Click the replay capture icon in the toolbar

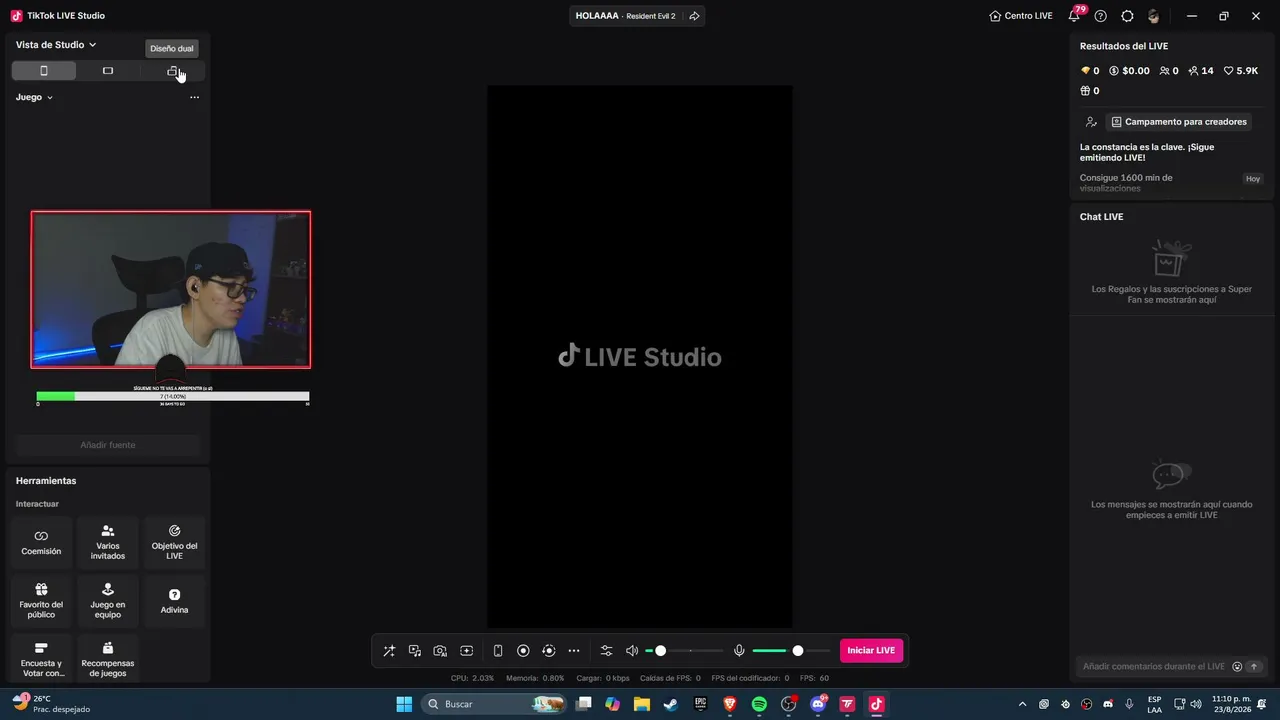[549, 651]
